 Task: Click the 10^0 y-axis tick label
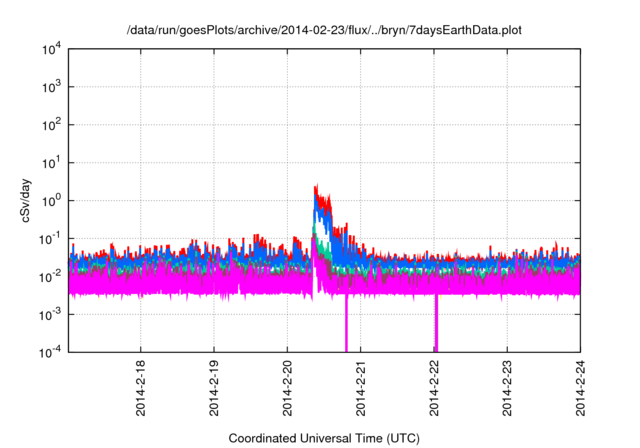[51, 200]
